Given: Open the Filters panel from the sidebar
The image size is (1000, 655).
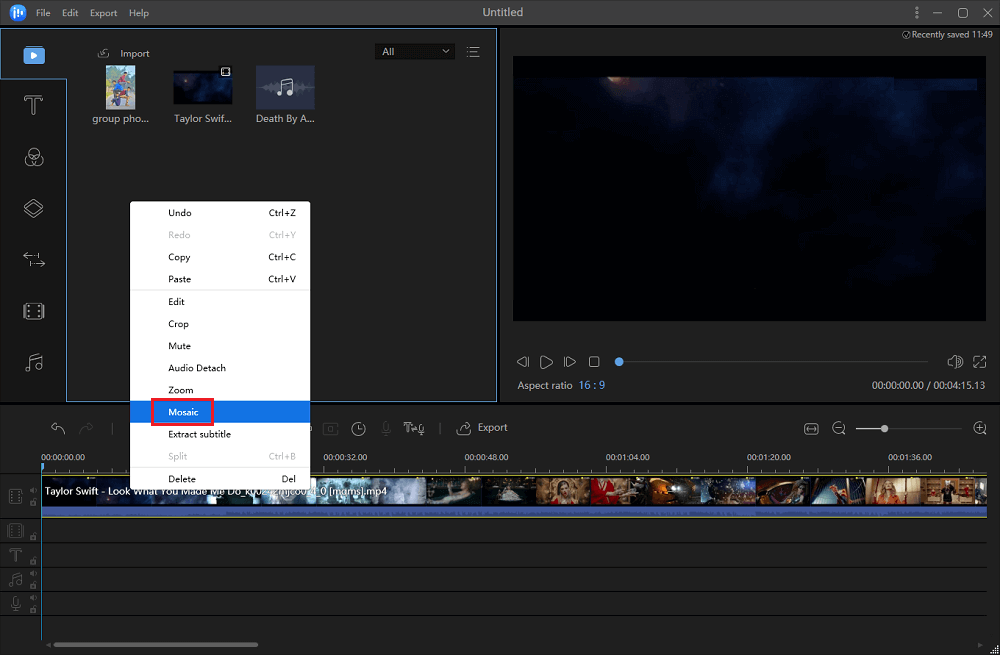Looking at the screenshot, I should coord(34,157).
